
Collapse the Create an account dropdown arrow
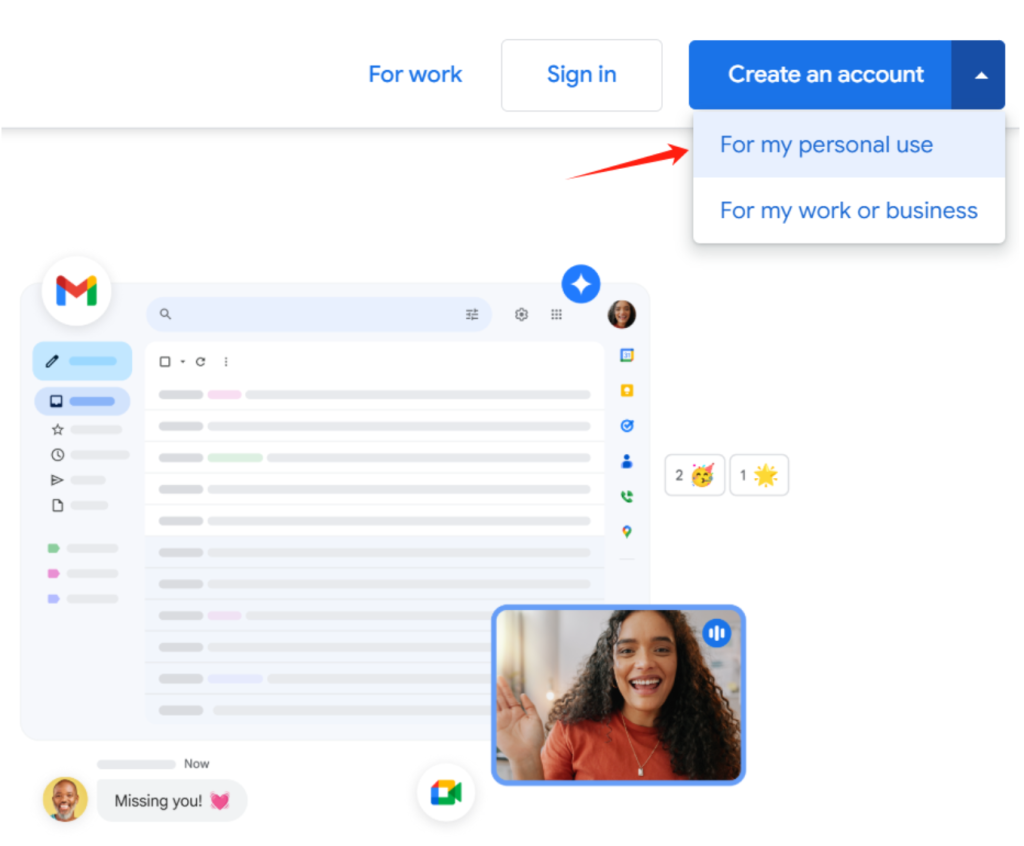[979, 75]
